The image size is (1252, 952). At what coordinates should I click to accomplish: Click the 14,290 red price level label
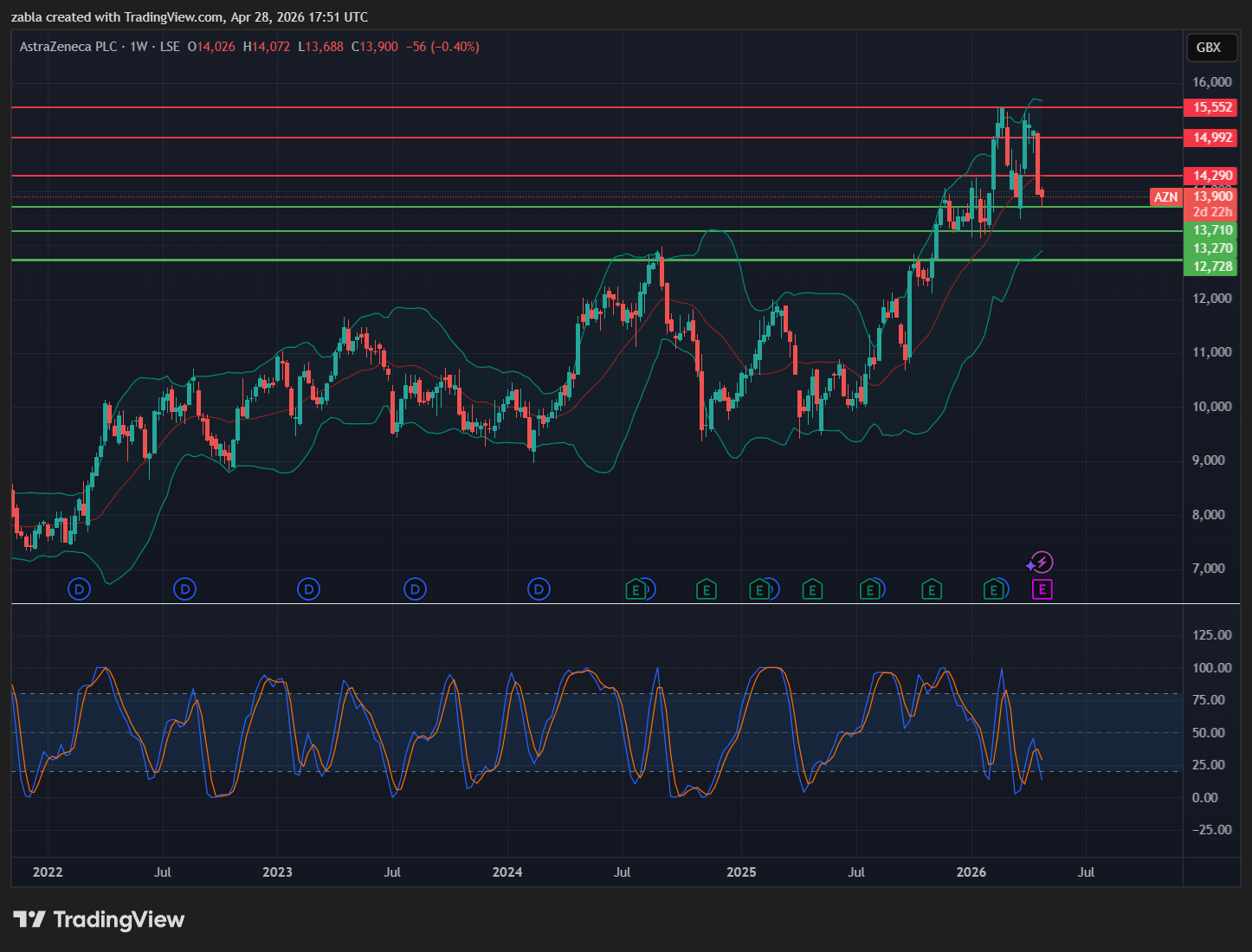tap(1211, 176)
